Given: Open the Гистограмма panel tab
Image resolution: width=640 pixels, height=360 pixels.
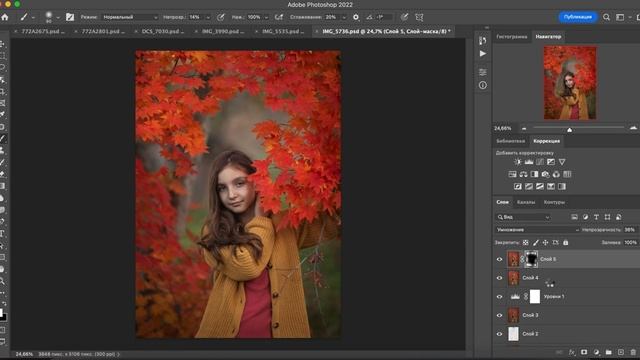Looking at the screenshot, I should coord(511,37).
